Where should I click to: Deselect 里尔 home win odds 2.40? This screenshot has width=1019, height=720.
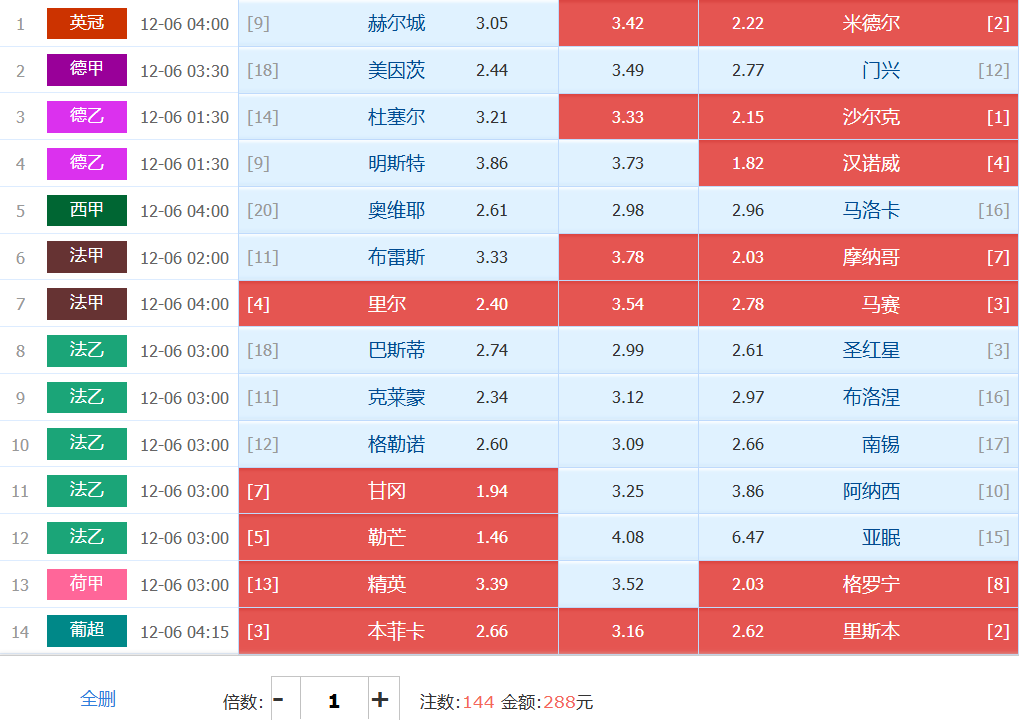(398, 304)
